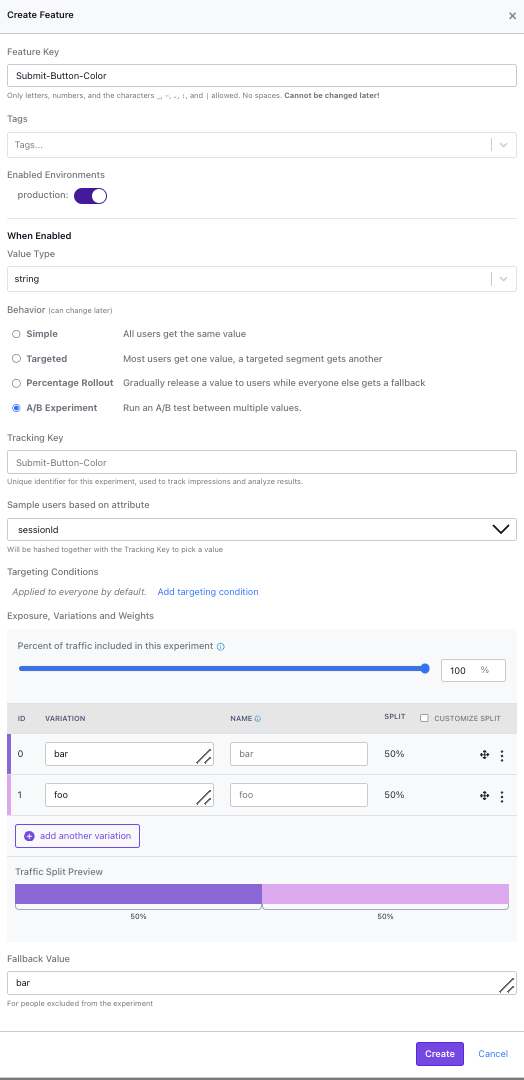This screenshot has width=524, height=1080.
Task: Expand the Value Type string dropdown
Action: (262, 279)
